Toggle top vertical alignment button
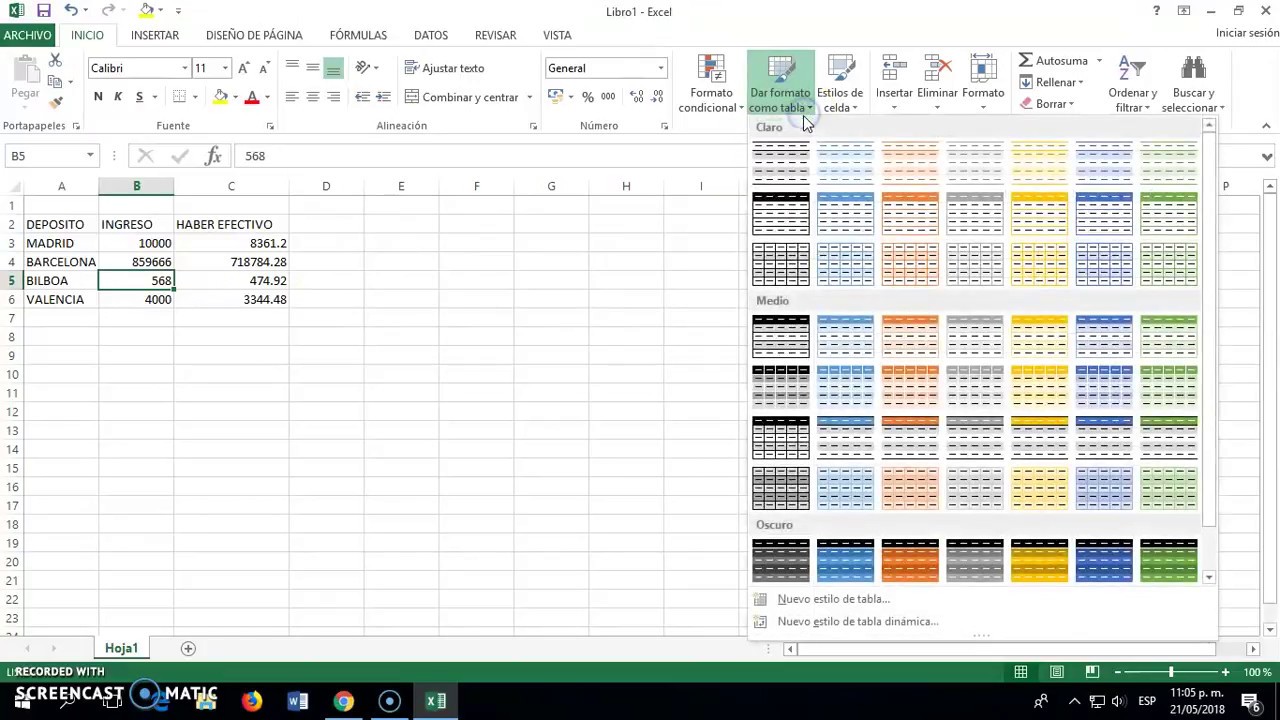The width and height of the screenshot is (1280, 720). point(292,68)
